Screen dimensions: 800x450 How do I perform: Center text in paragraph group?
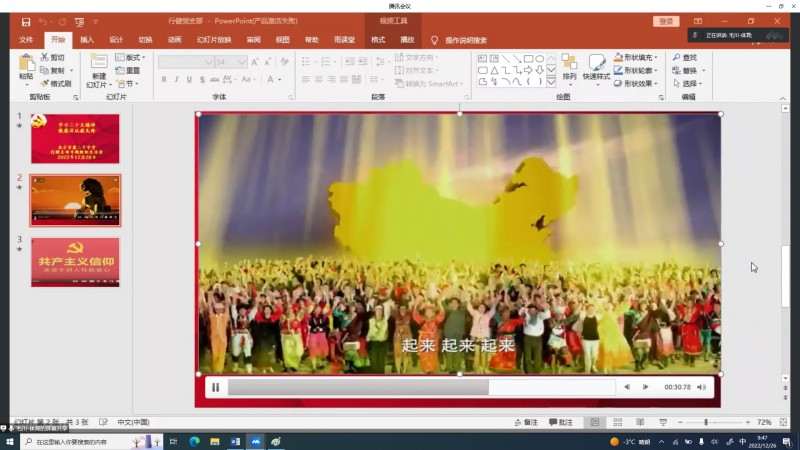pos(318,80)
